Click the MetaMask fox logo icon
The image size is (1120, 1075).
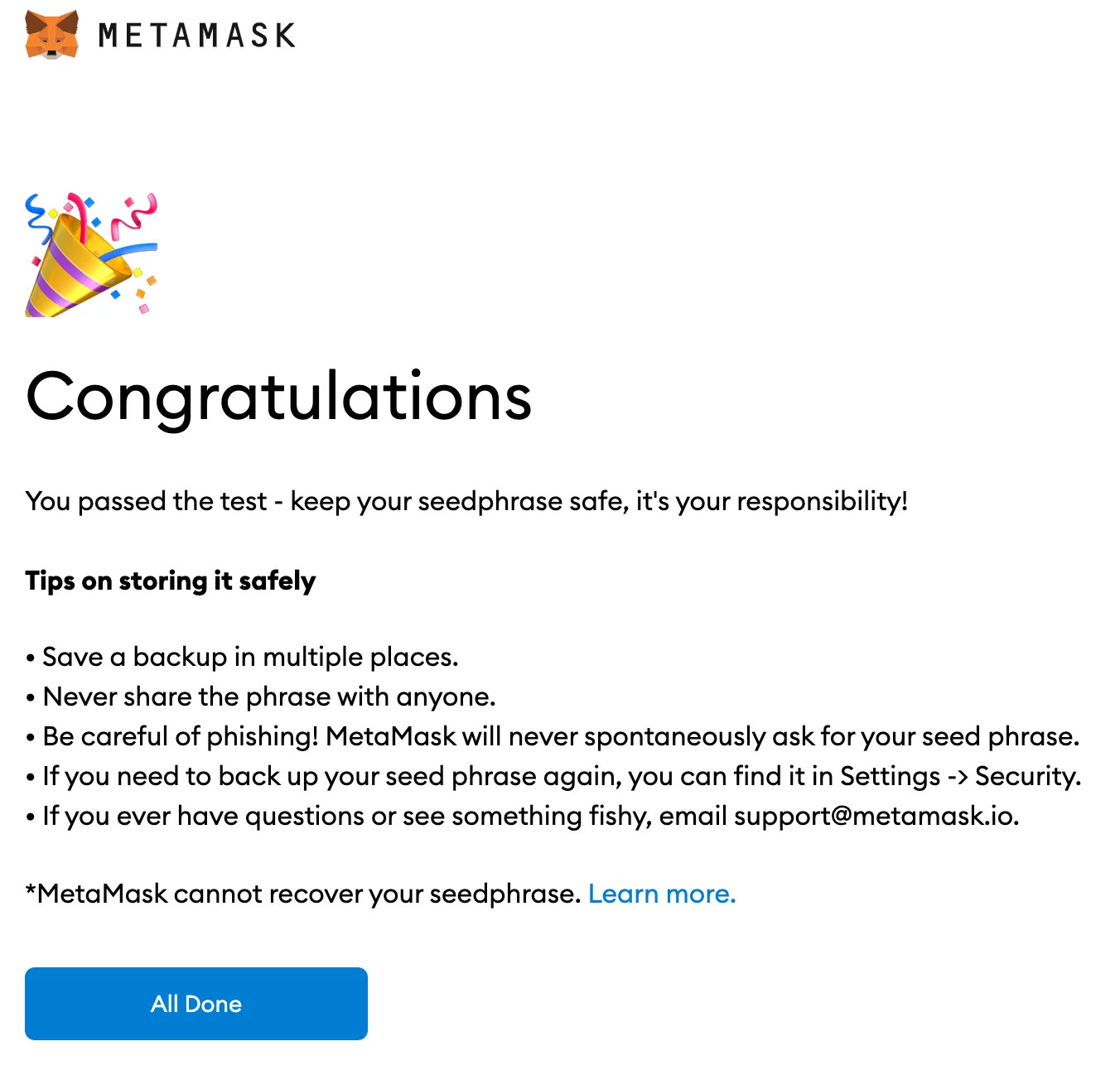(x=51, y=35)
